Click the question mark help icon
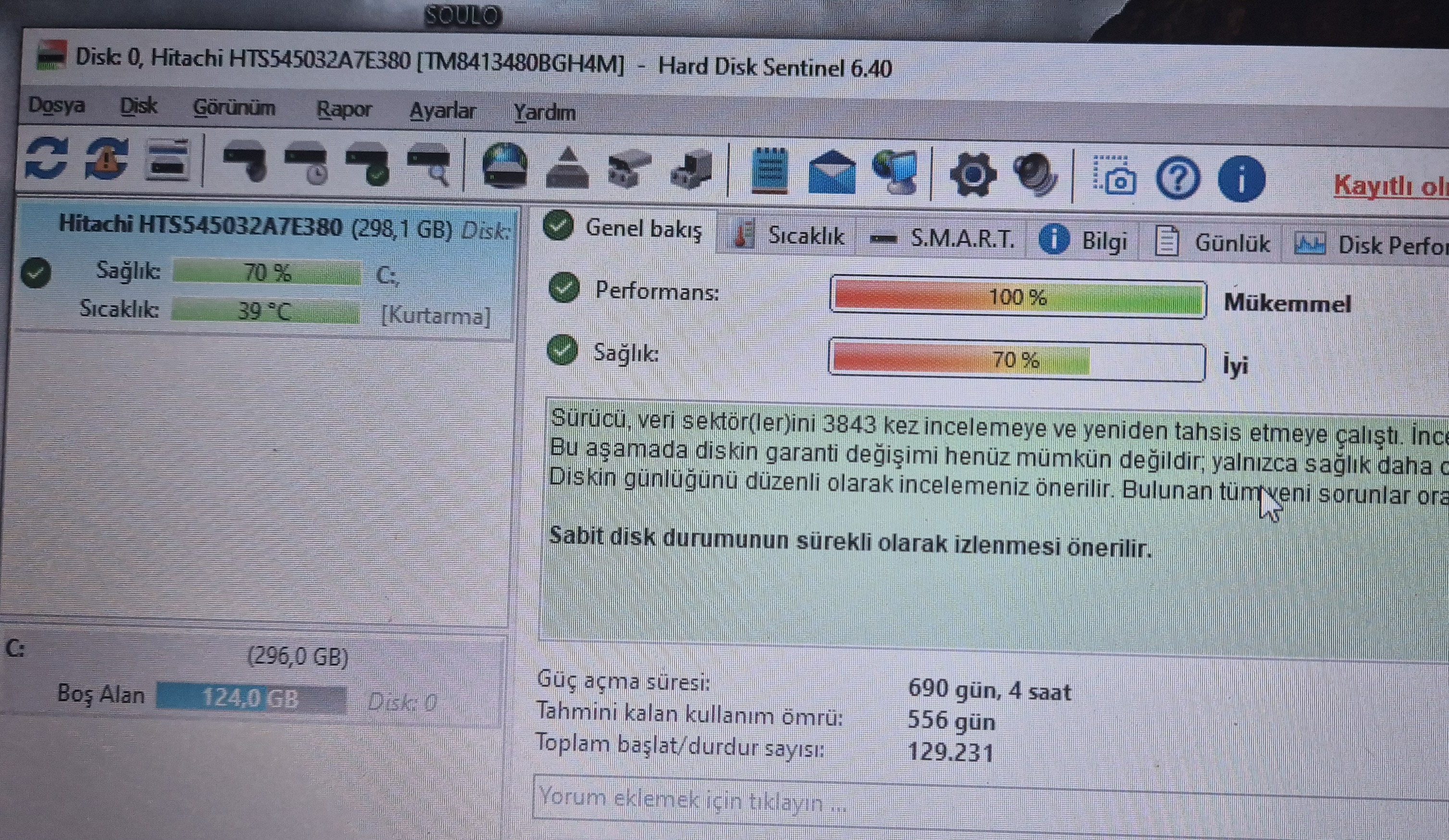 (x=1177, y=179)
